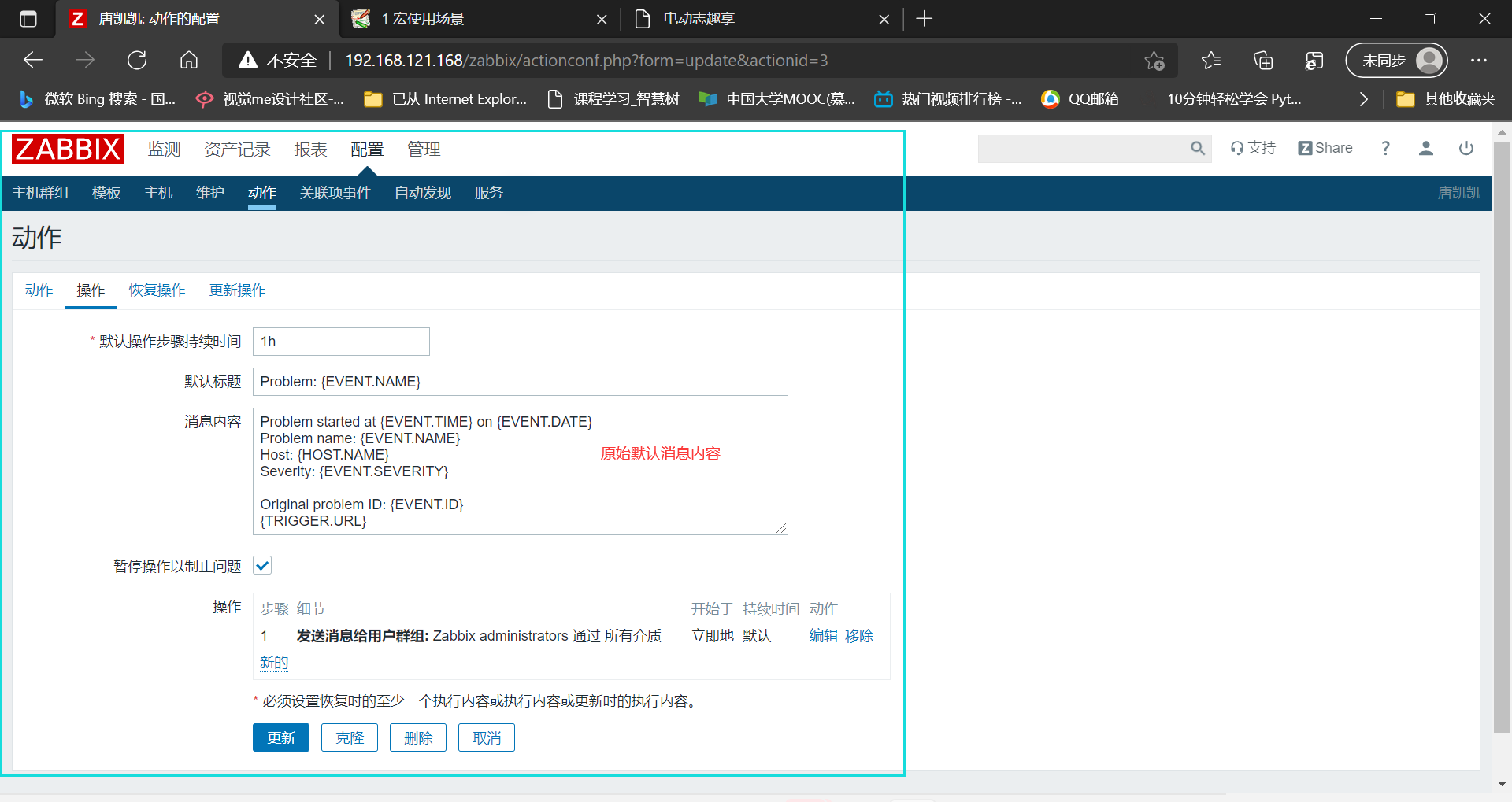
Task: Open the 微软 Bing 搜索 bookmark
Action: (x=98, y=99)
